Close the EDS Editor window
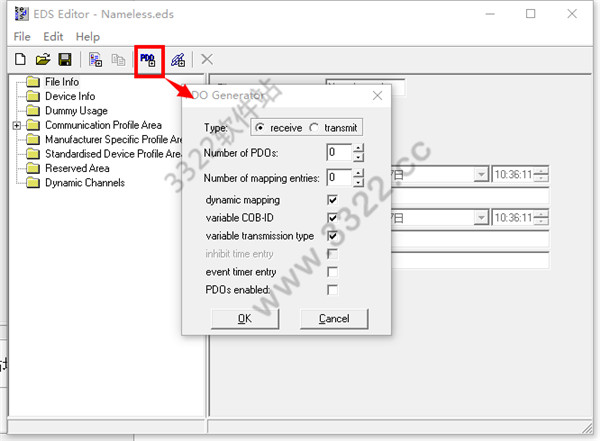 (572, 14)
